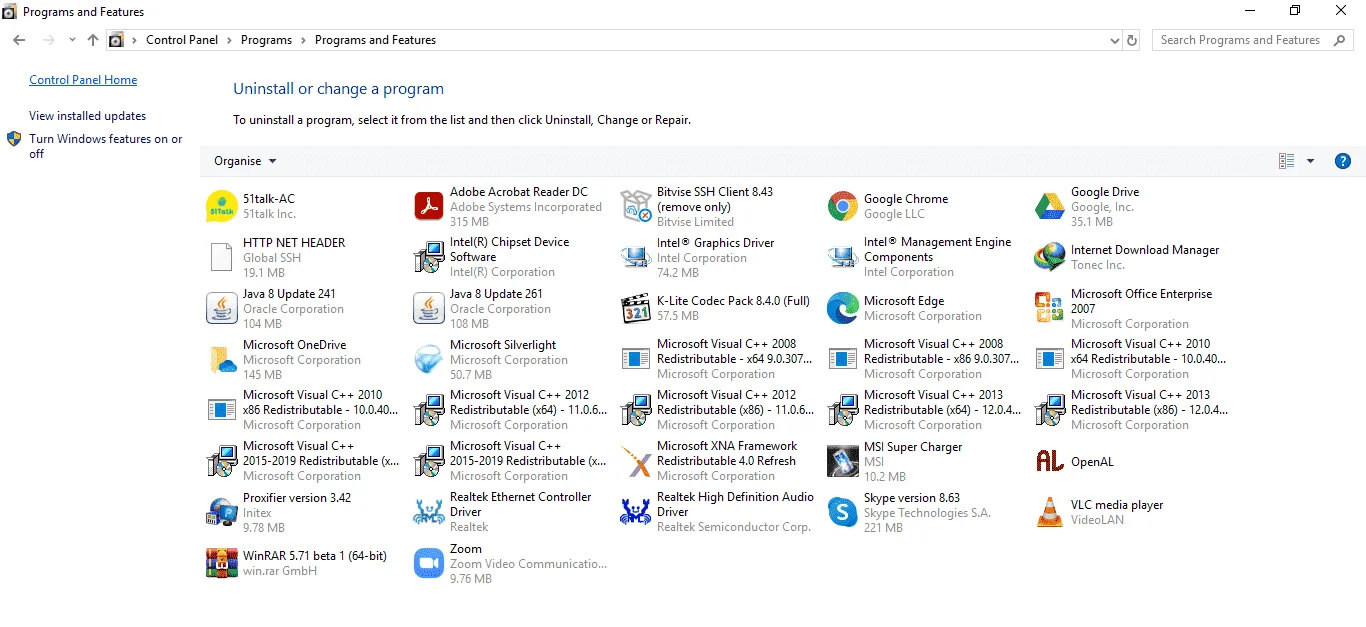Screen dimensions: 1366x627
Task: Click the HTTP NET HEADER file icon
Action: [221, 257]
